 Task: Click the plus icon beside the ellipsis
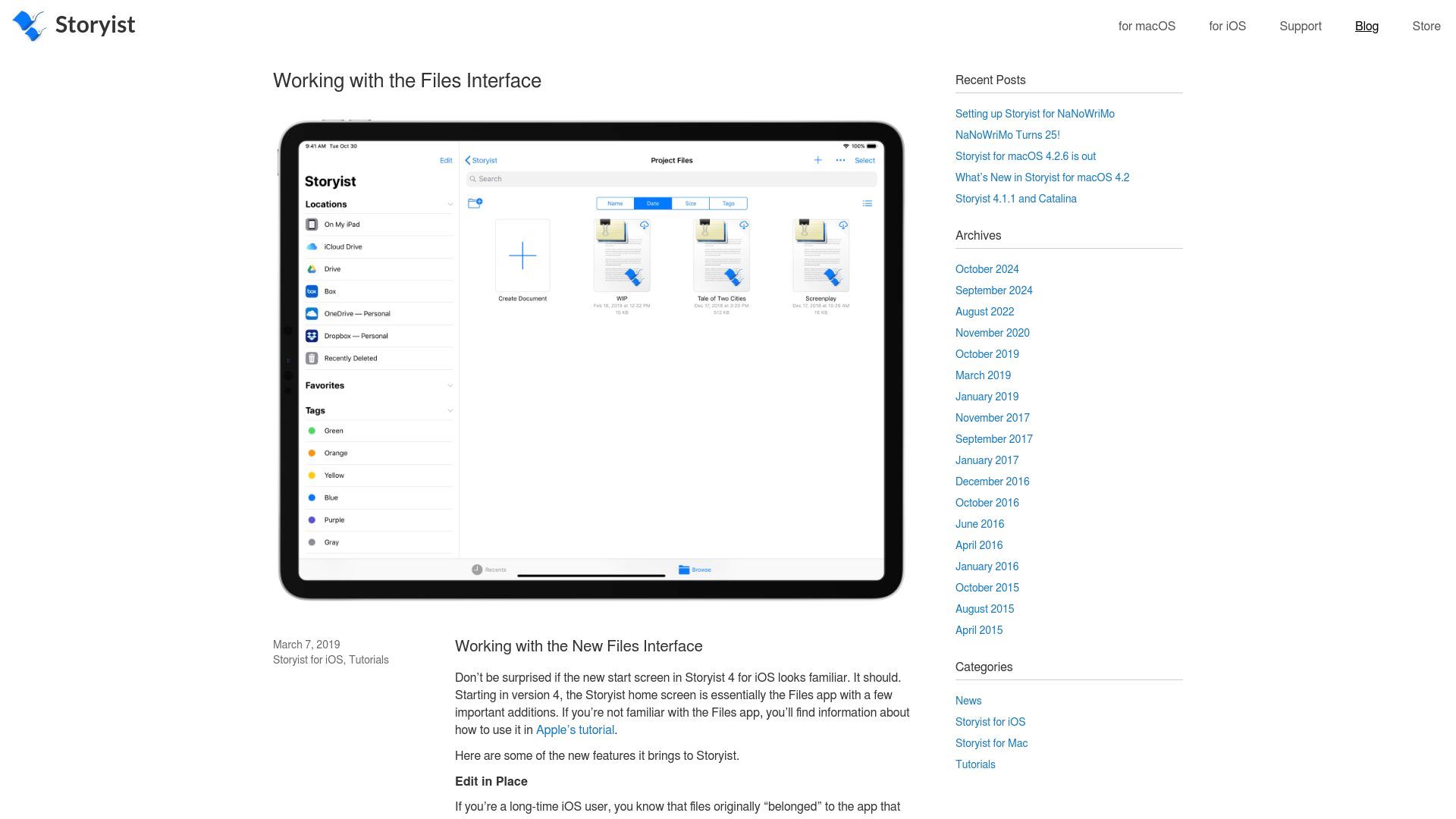[x=817, y=160]
